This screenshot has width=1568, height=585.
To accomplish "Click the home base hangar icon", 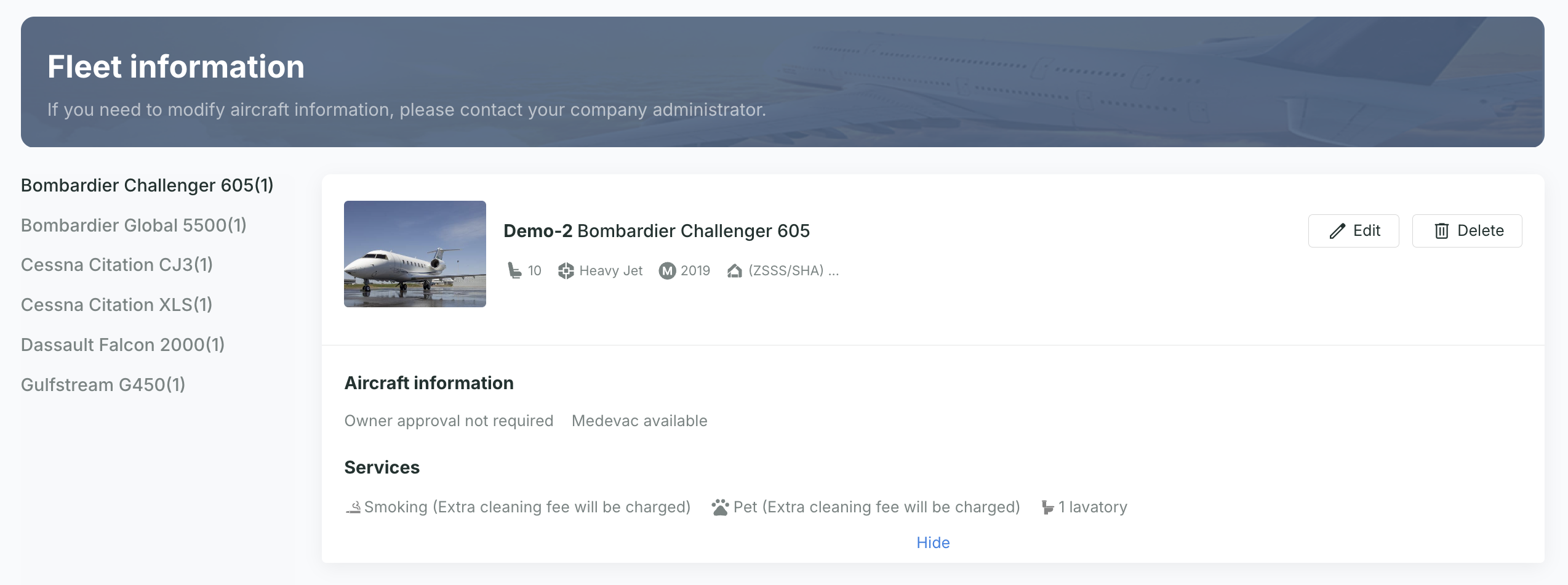I will coord(734,270).
